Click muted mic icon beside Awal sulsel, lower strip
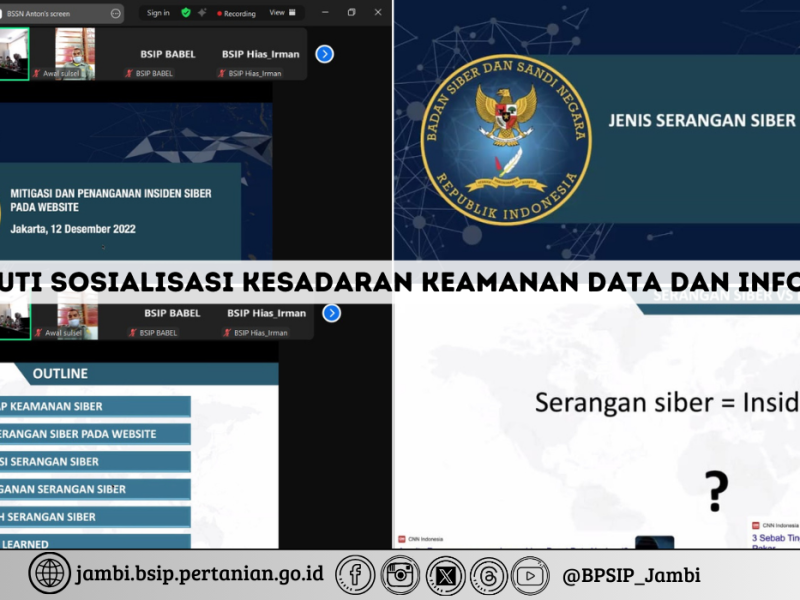This screenshot has height=600, width=800. (x=39, y=333)
